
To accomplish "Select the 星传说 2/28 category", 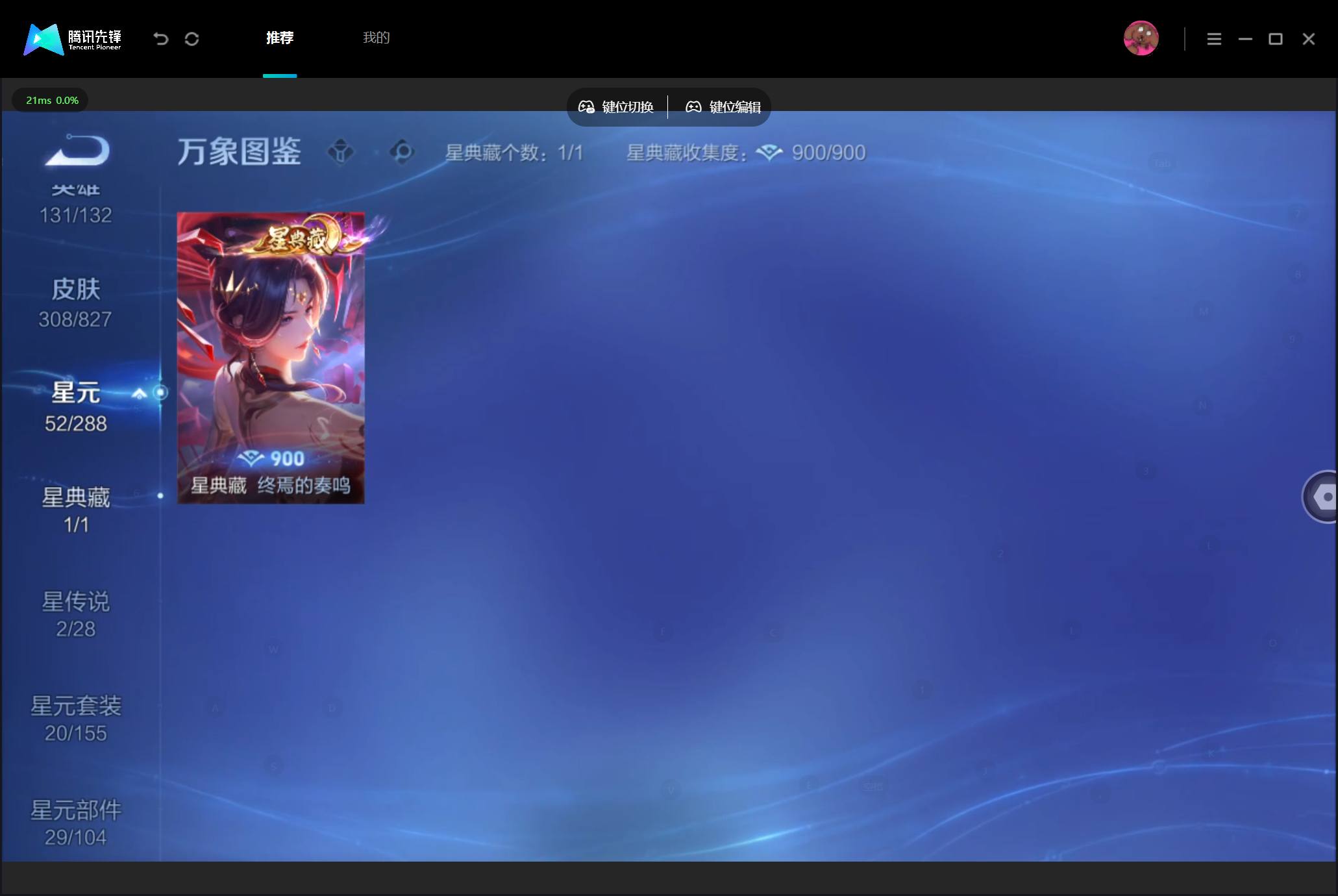I will 76,615.
